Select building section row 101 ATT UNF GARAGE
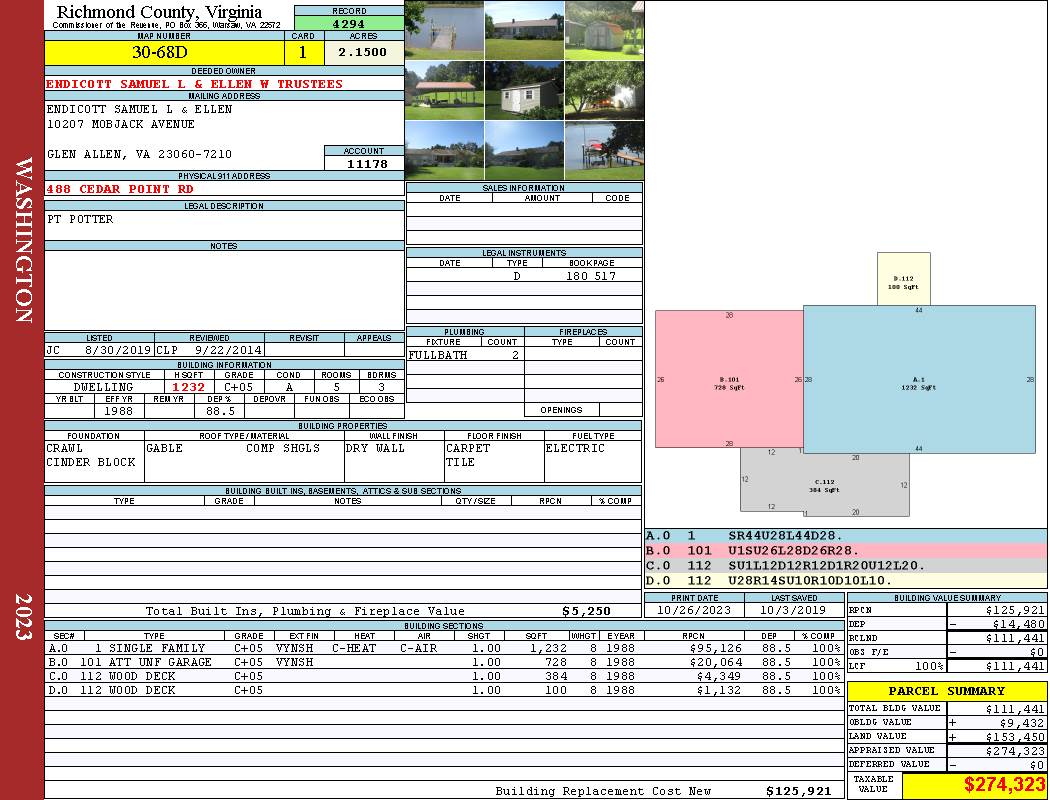The image size is (1050, 800). [x=443, y=662]
